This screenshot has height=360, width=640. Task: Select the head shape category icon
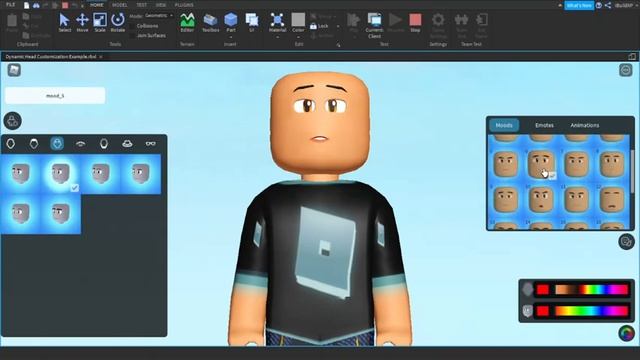[11, 144]
